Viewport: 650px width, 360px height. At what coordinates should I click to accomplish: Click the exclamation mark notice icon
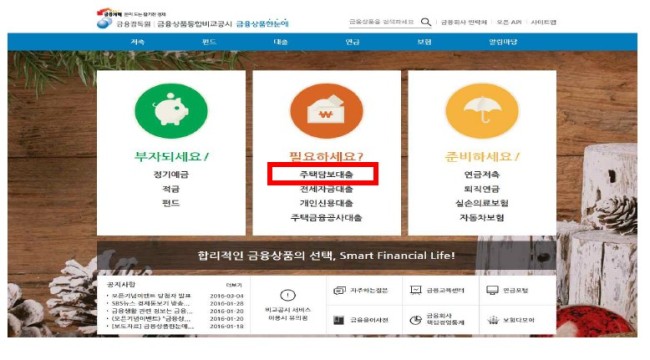click(288, 295)
